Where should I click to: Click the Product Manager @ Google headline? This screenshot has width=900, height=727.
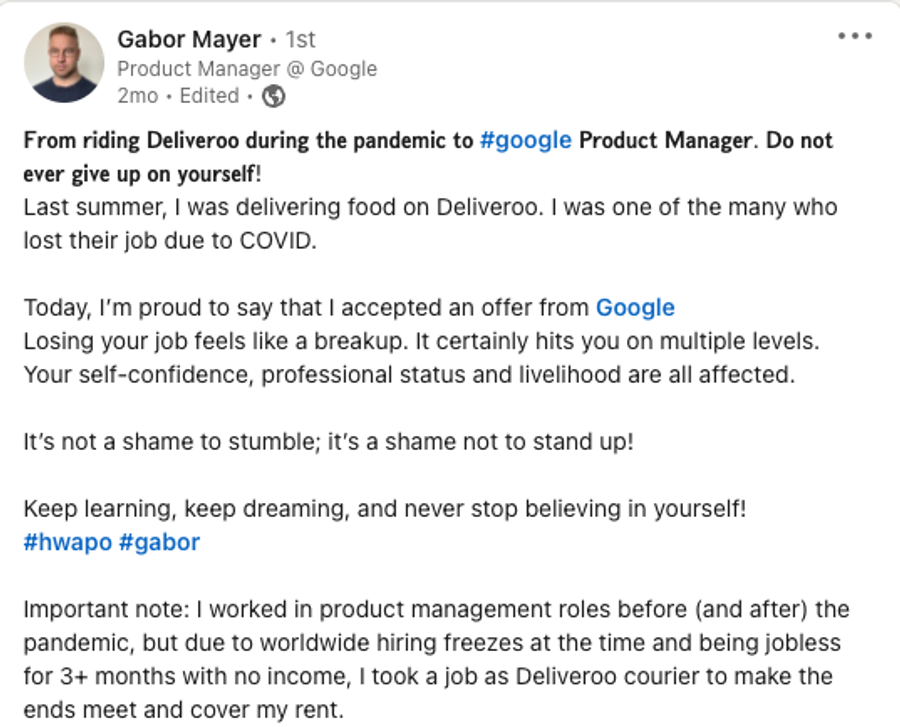[246, 68]
